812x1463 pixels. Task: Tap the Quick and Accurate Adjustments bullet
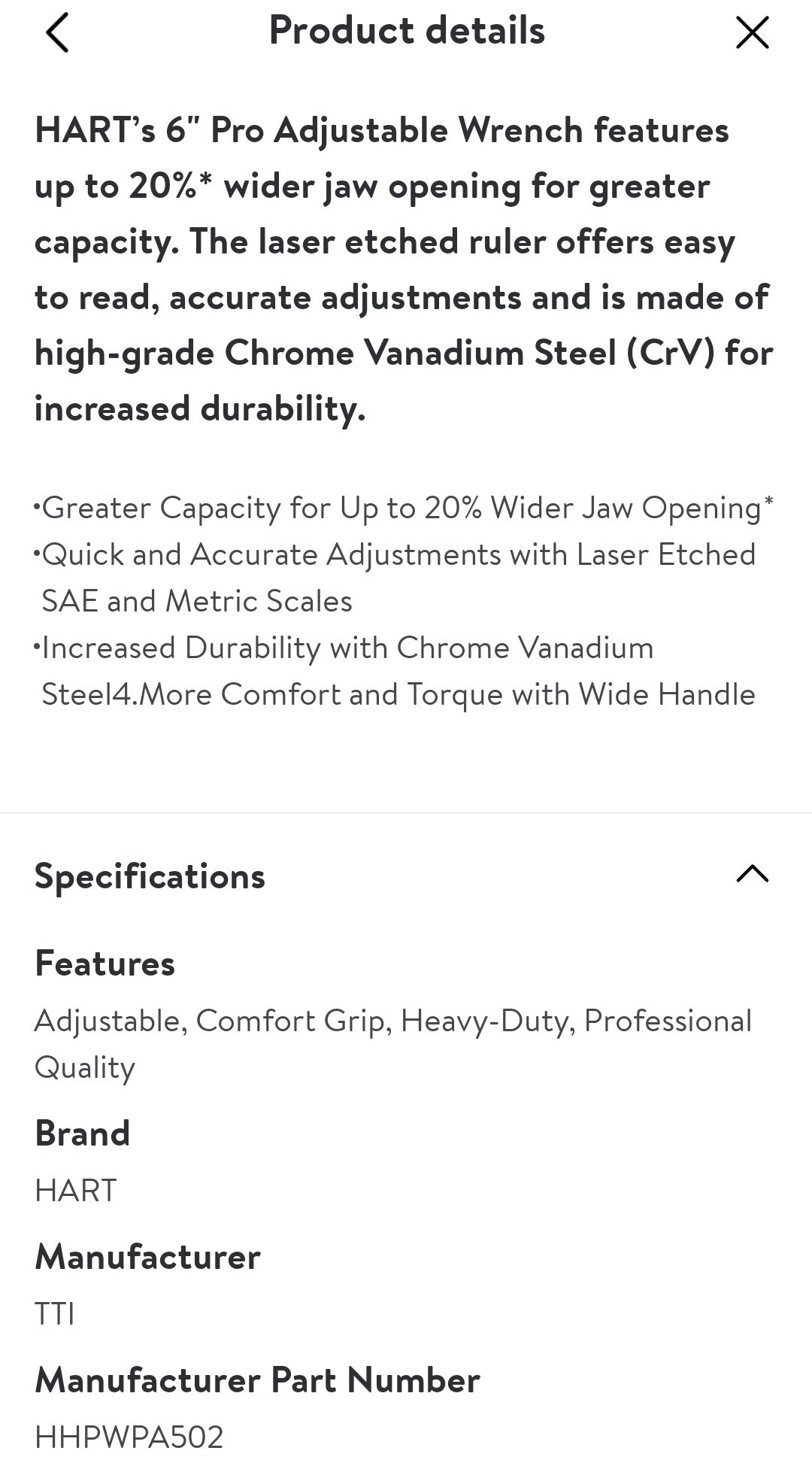click(x=398, y=555)
